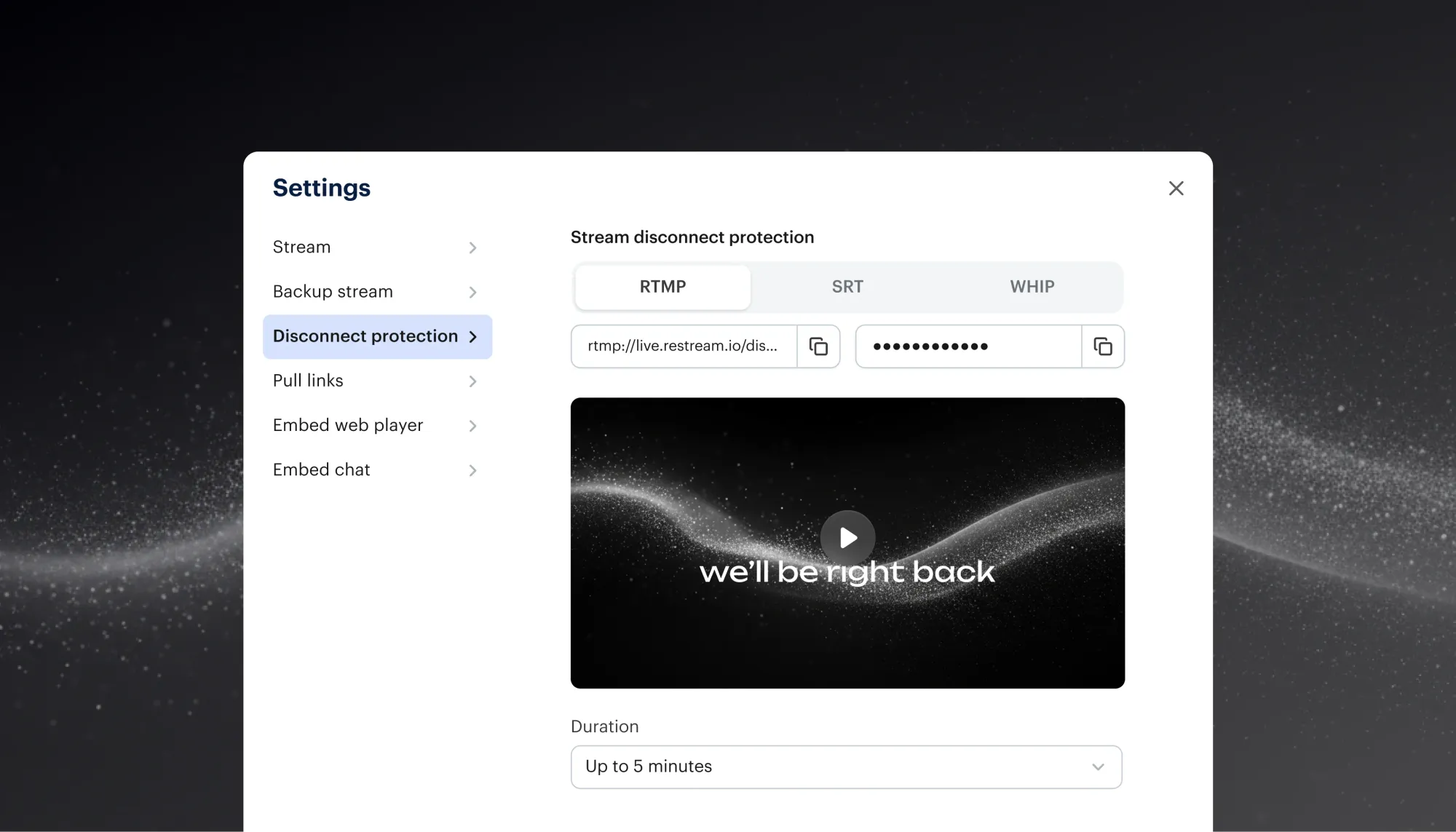Viewport: 1456px width, 832px height.
Task: Click chevron beside Embed chat
Action: point(472,471)
